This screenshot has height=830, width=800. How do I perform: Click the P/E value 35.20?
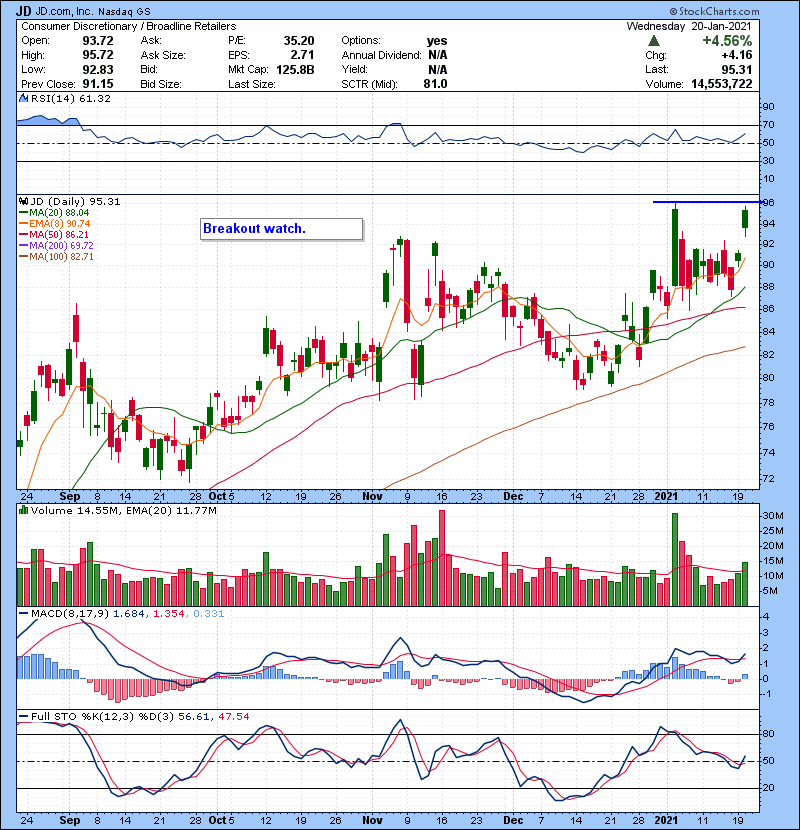point(299,41)
